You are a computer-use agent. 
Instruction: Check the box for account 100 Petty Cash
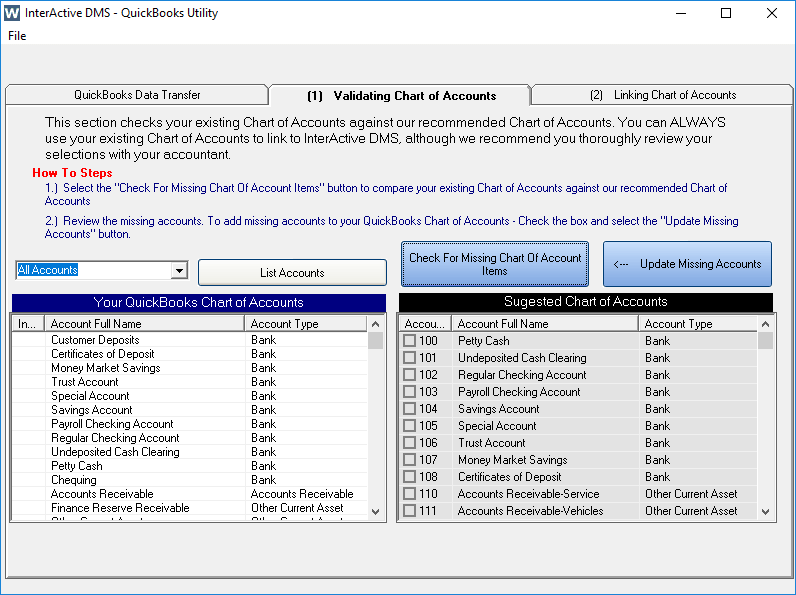tap(409, 341)
